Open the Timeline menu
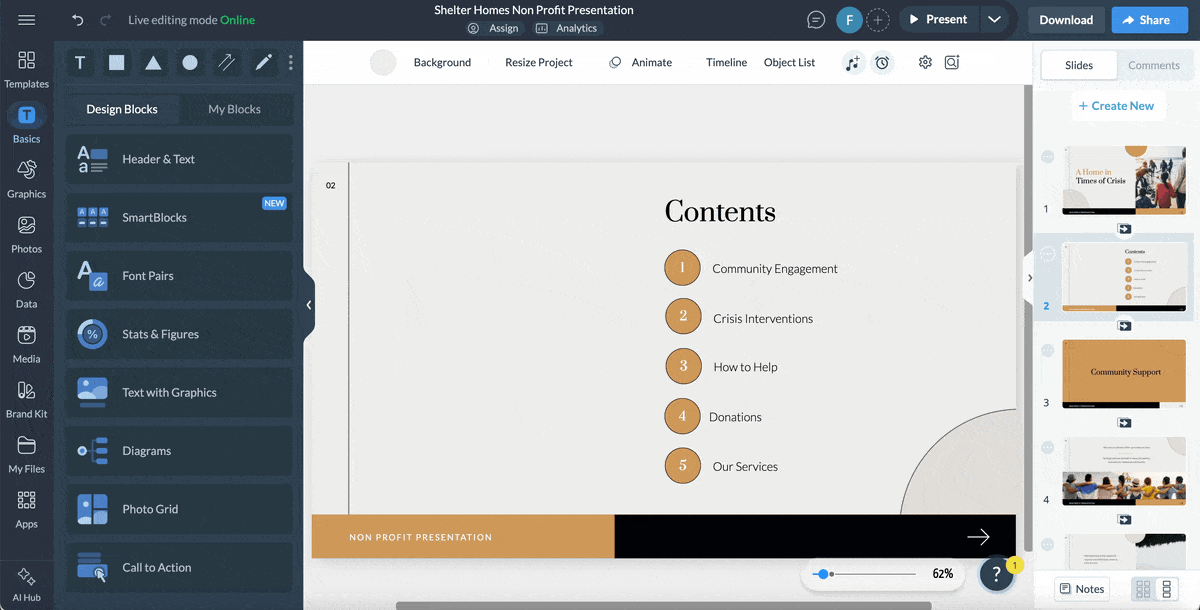This screenshot has height=610, width=1200. (x=726, y=62)
